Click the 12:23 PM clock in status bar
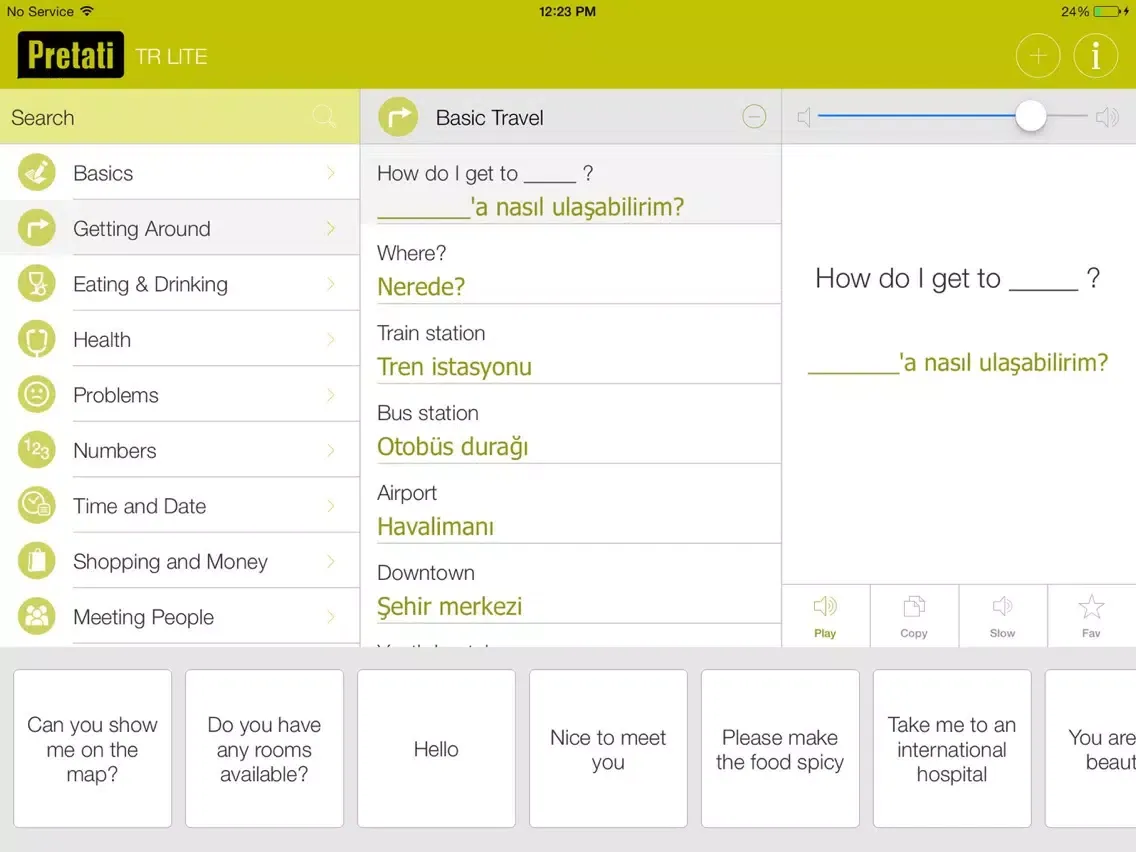 [567, 12]
